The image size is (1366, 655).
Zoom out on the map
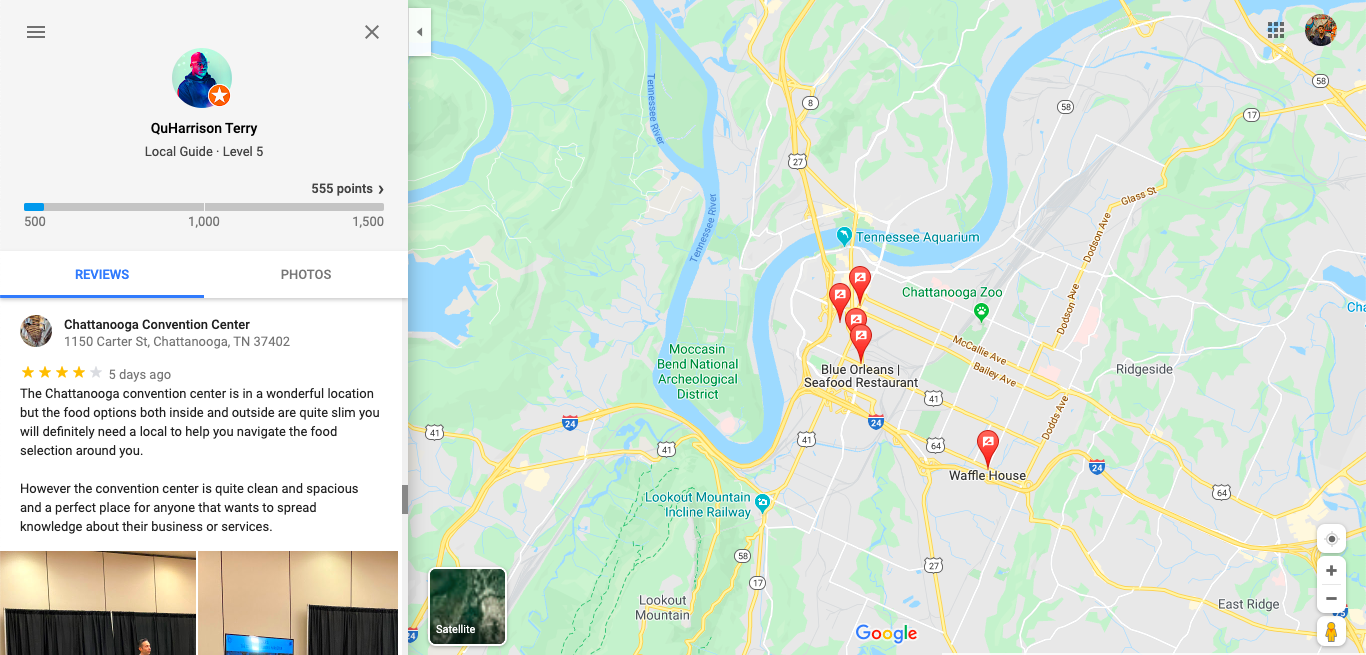click(x=1331, y=599)
